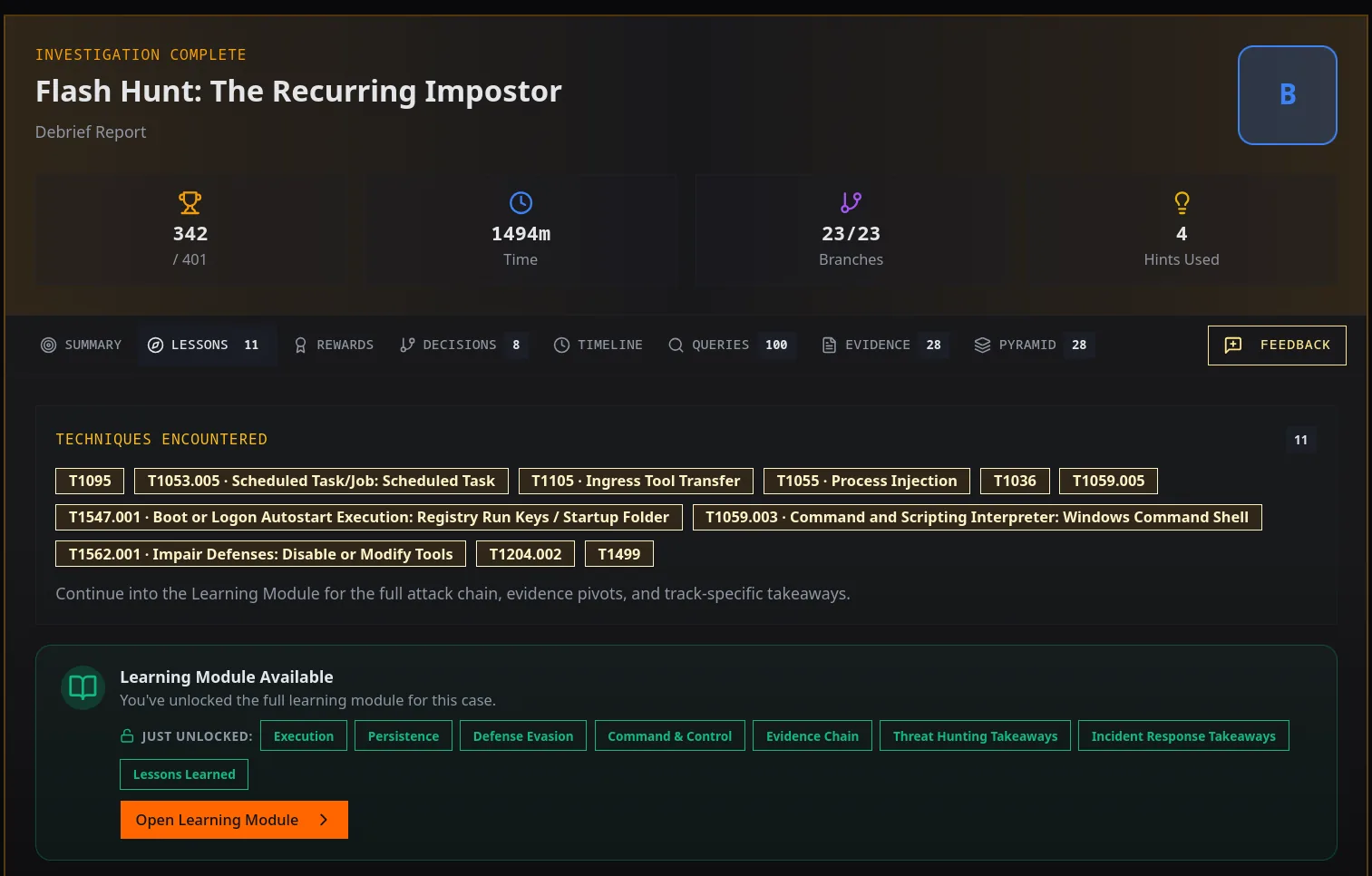Click the book icon beside Learning Module

[83, 687]
